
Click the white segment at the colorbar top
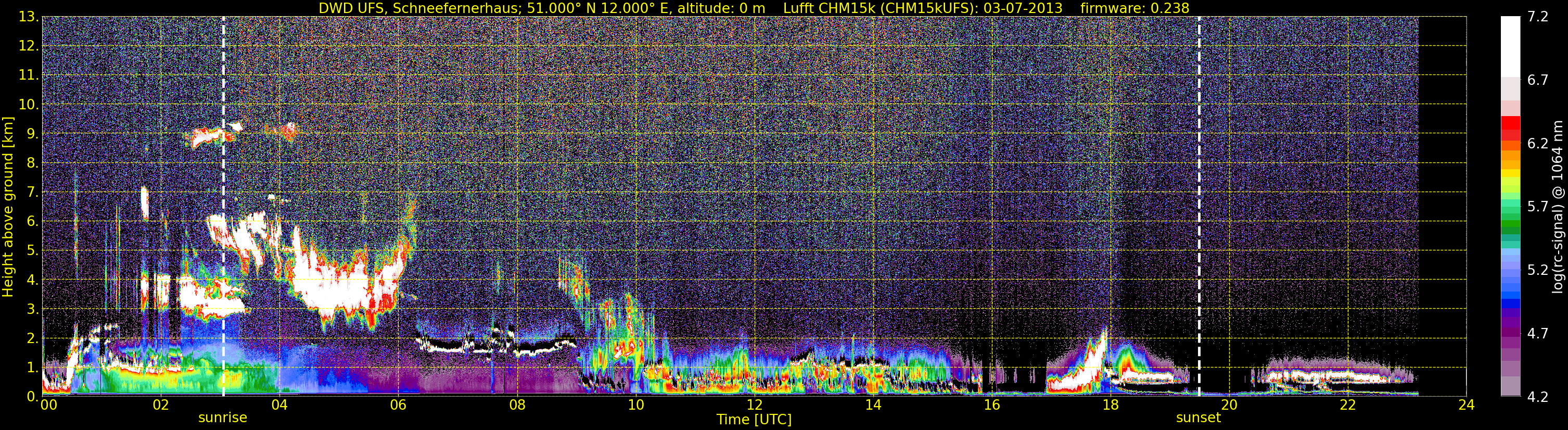point(1511,46)
